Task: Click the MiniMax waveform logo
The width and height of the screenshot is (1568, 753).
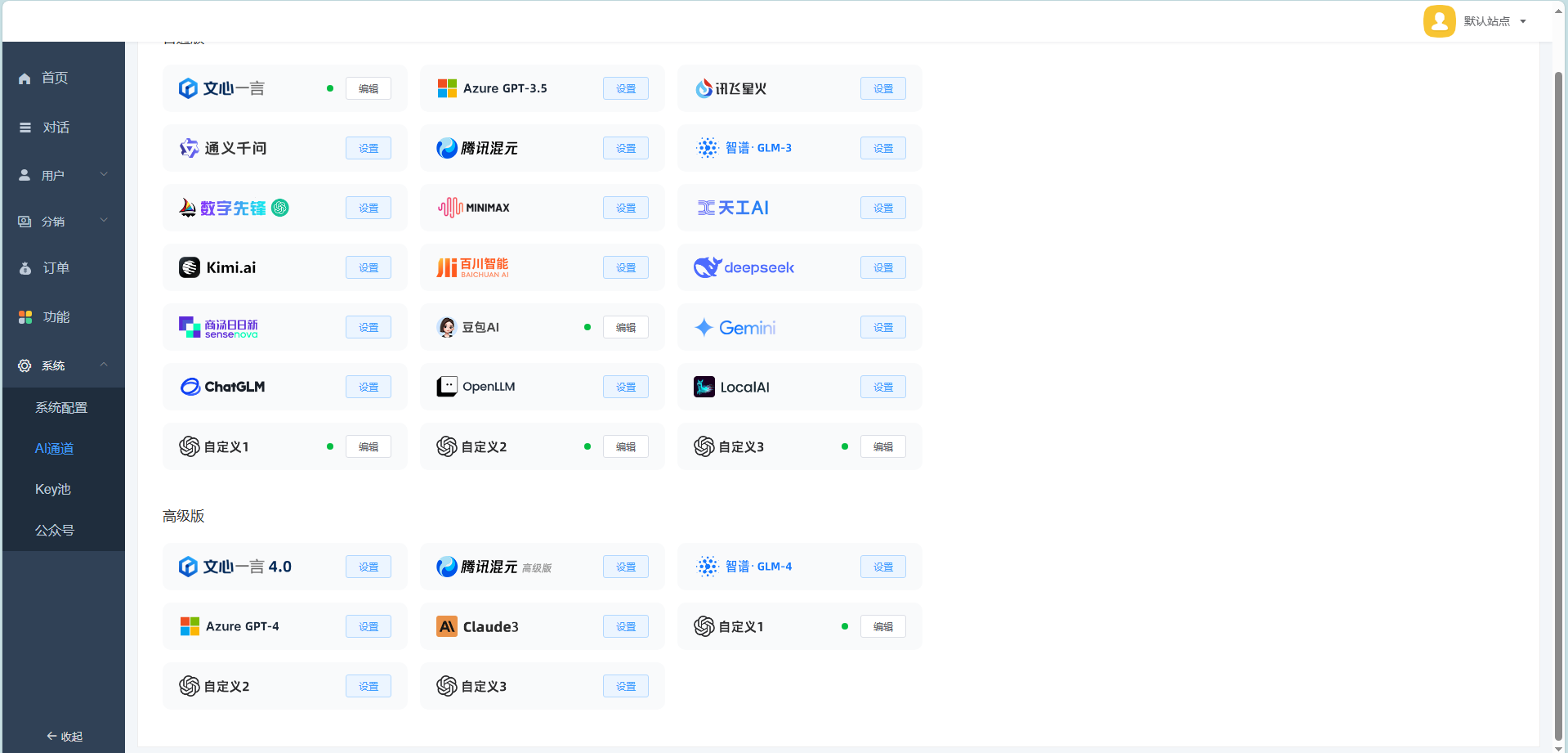Action: (450, 208)
